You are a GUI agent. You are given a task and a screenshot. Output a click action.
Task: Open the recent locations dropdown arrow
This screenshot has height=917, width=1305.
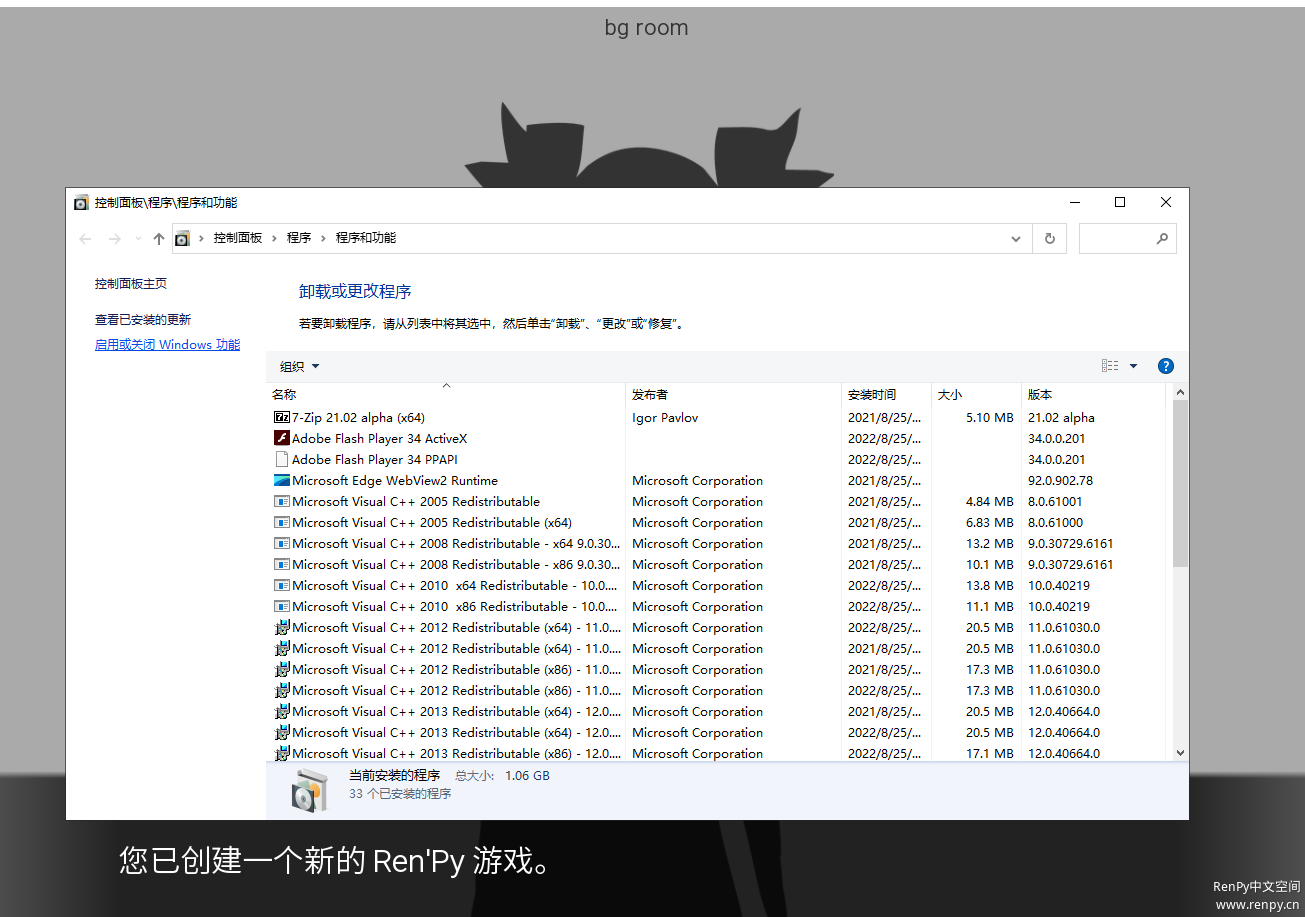coord(138,239)
